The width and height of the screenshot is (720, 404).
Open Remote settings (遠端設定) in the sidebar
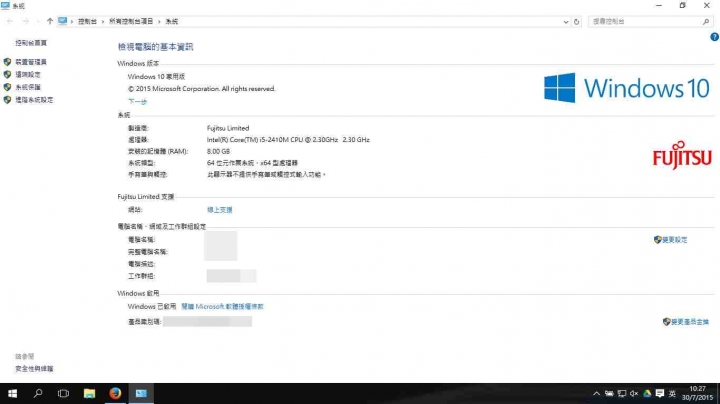(x=28, y=74)
